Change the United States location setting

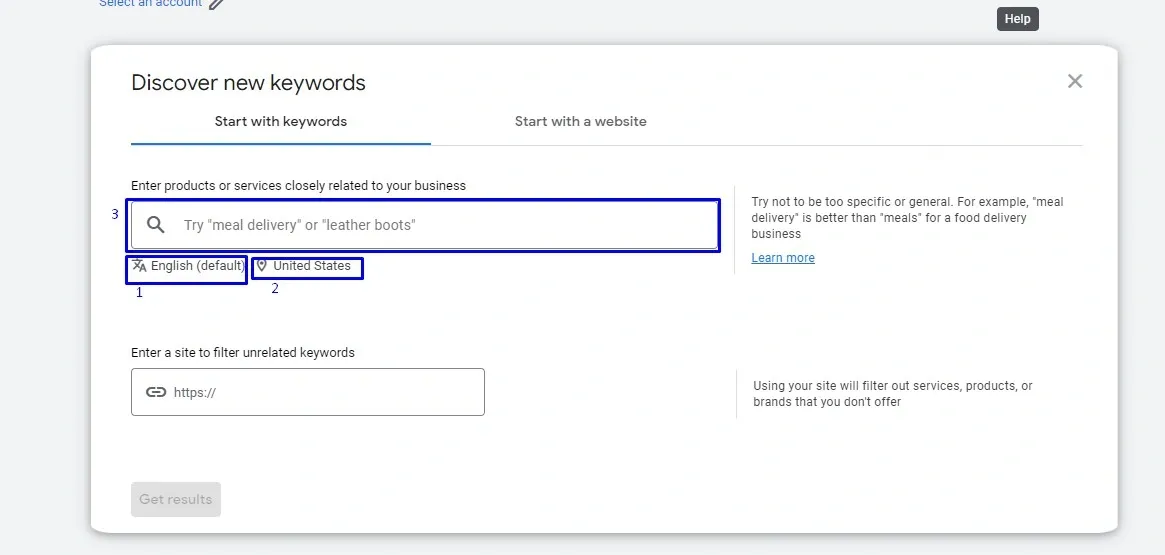tap(303, 266)
